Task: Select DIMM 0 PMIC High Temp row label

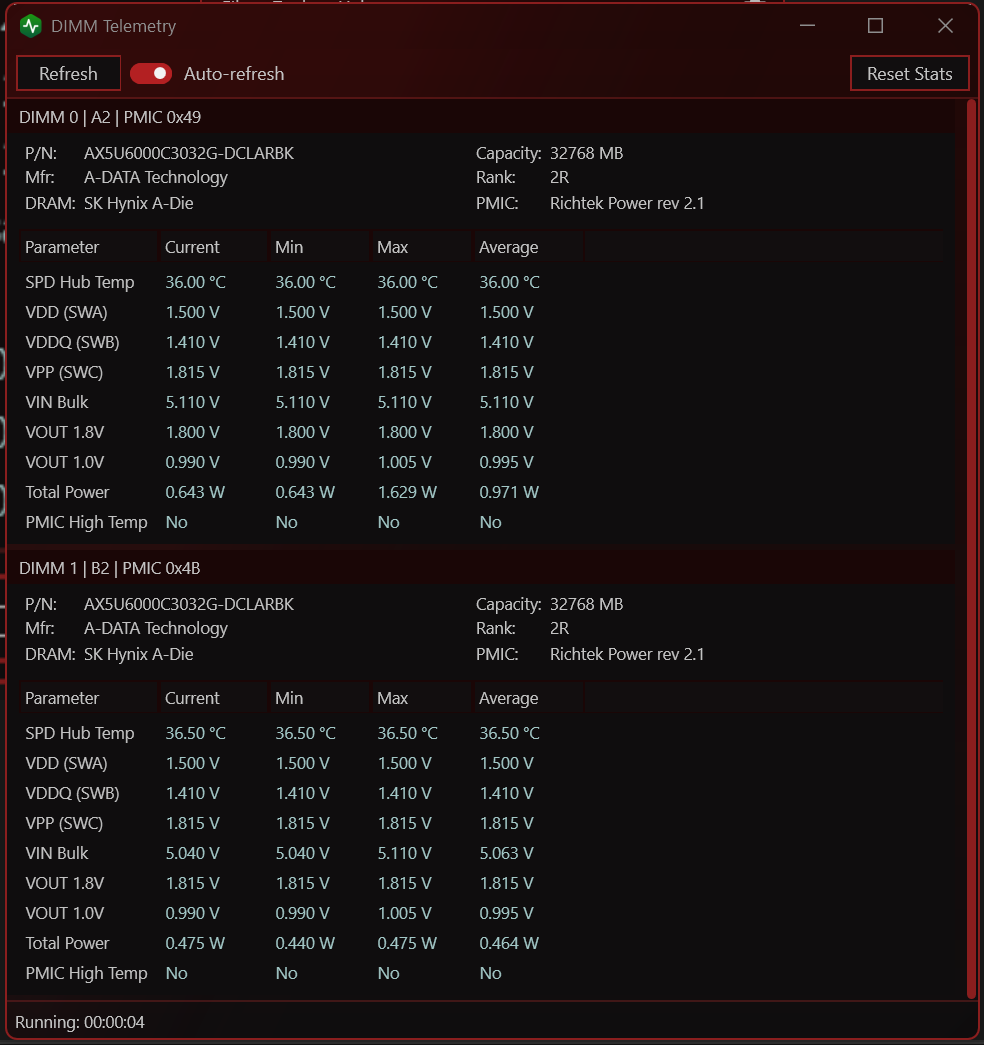Action: click(87, 522)
